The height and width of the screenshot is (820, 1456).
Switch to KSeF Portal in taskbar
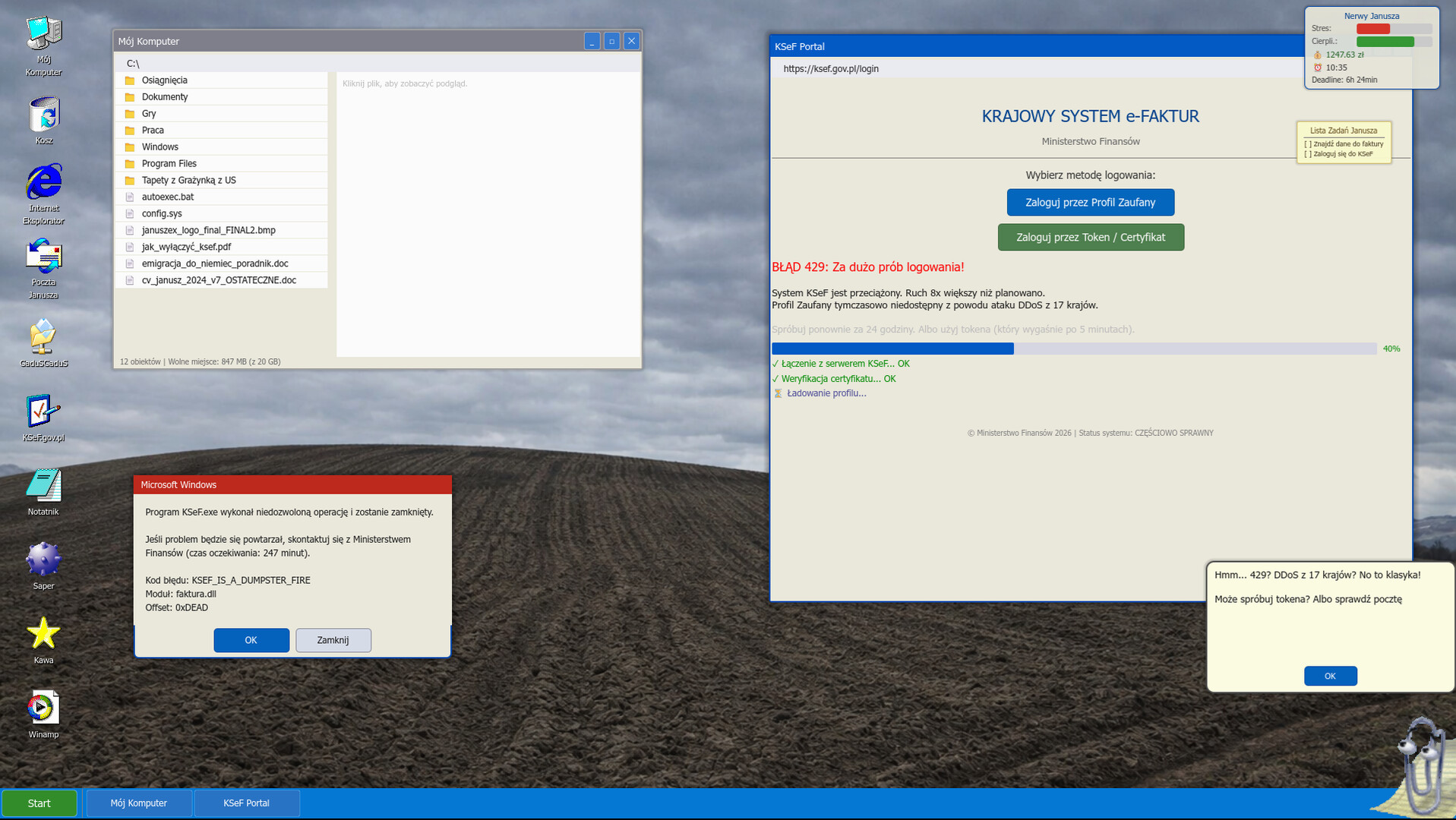coord(246,803)
